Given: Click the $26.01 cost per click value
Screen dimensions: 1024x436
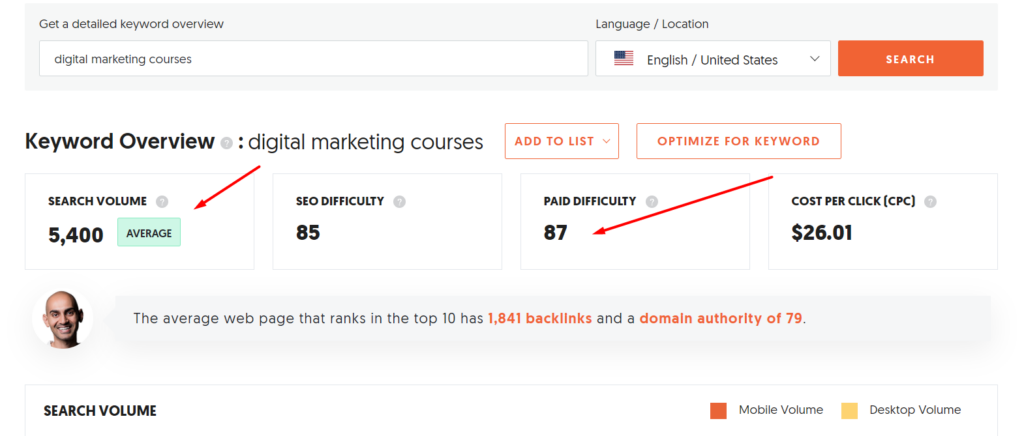Looking at the screenshot, I should click(822, 233).
